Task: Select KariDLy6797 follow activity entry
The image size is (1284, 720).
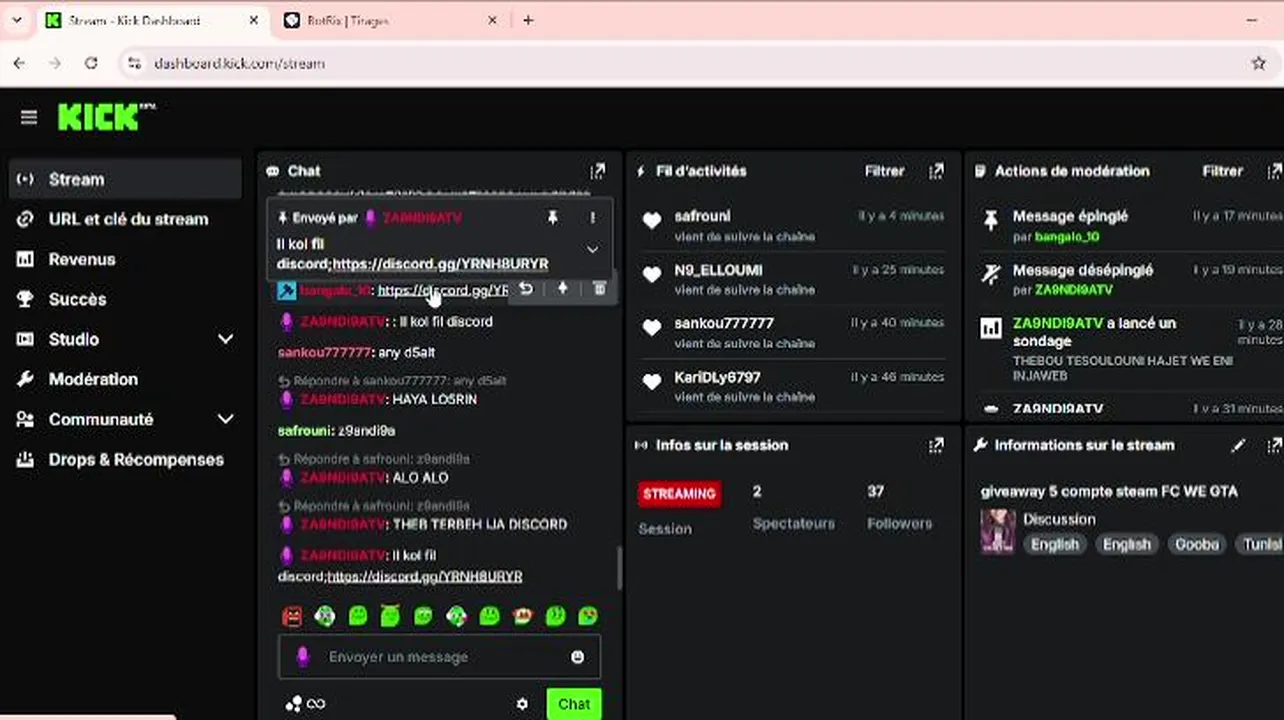Action: coord(792,386)
